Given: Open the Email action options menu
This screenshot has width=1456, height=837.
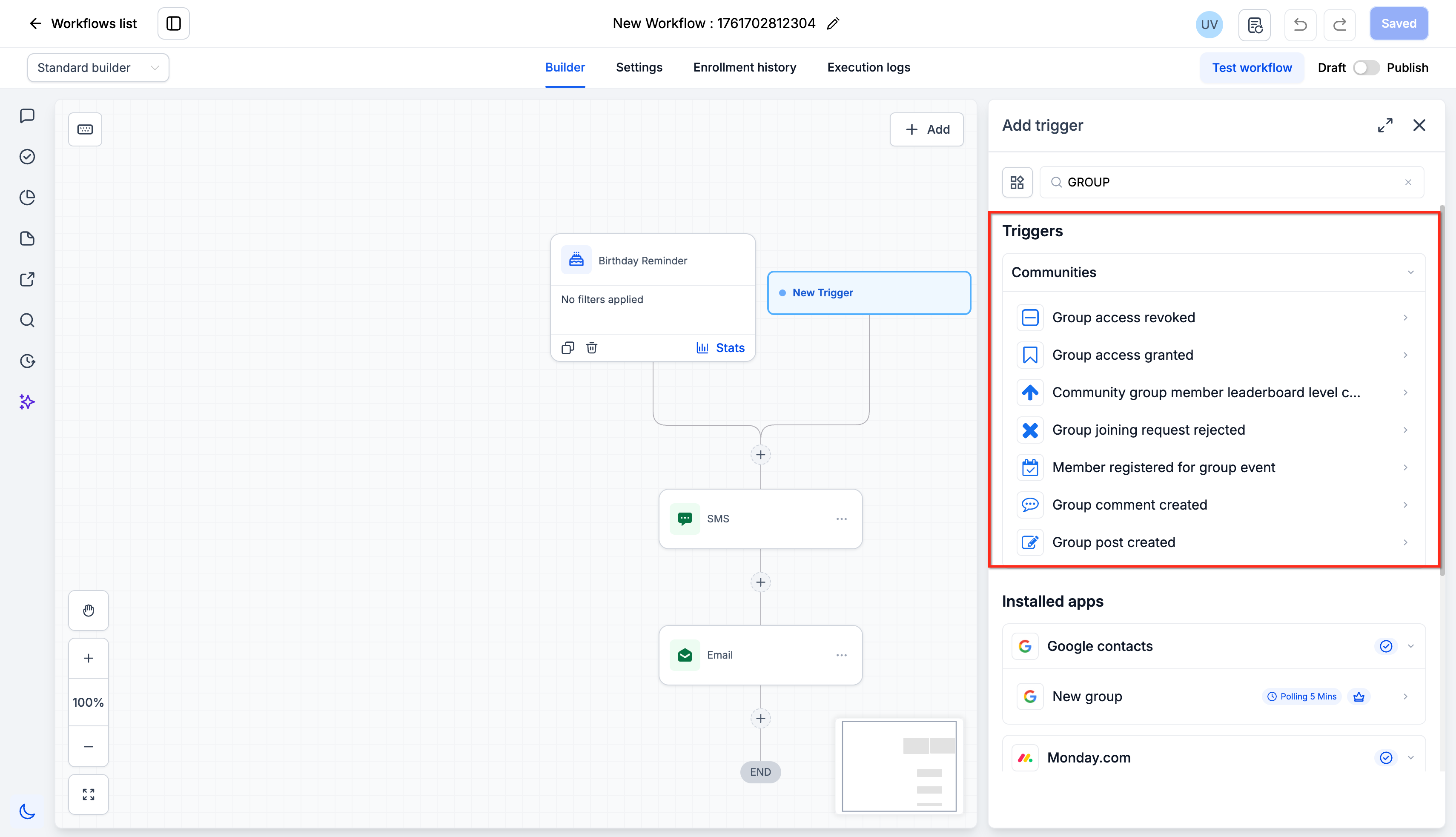Looking at the screenshot, I should (x=842, y=655).
